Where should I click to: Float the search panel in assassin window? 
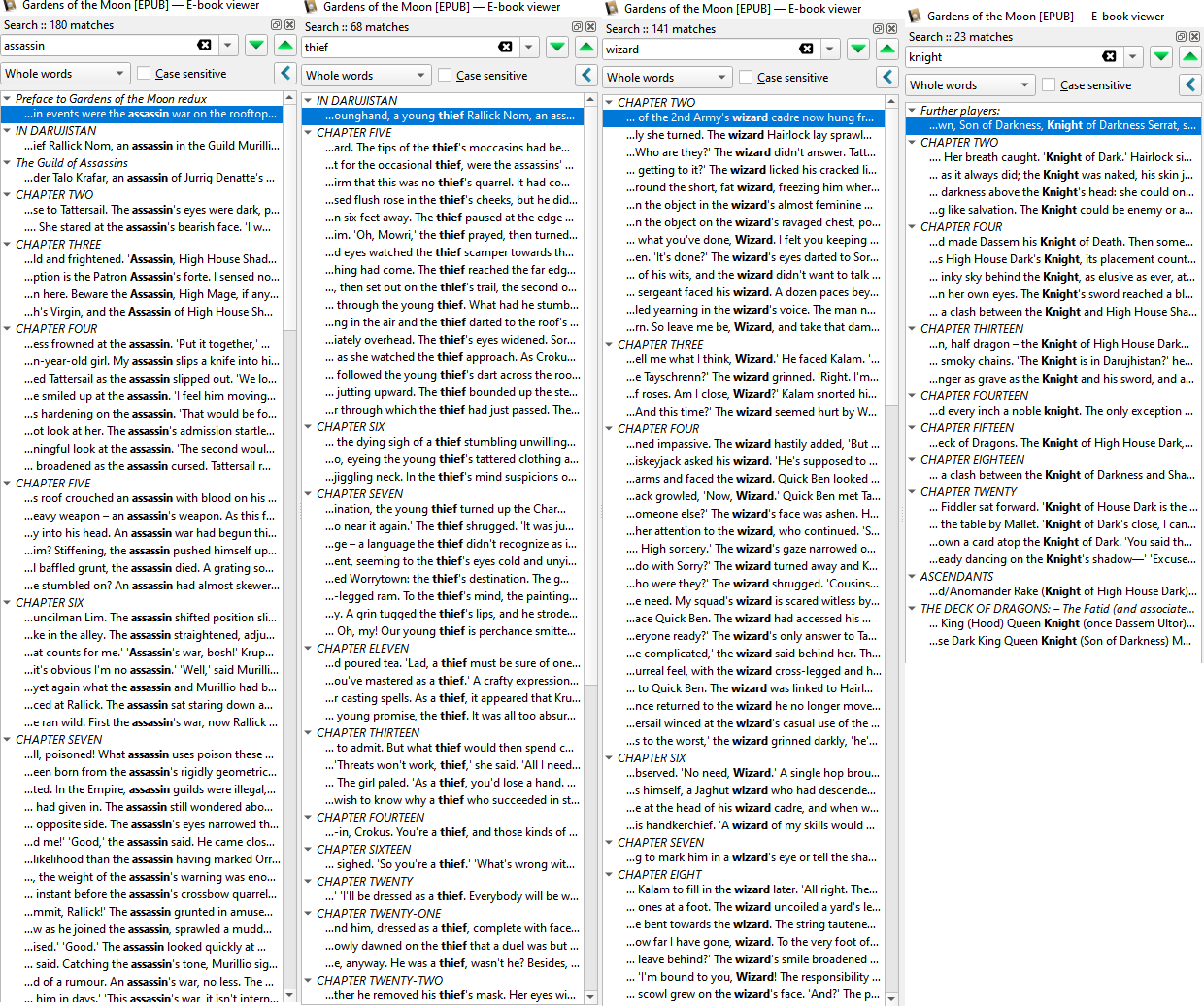(276, 25)
